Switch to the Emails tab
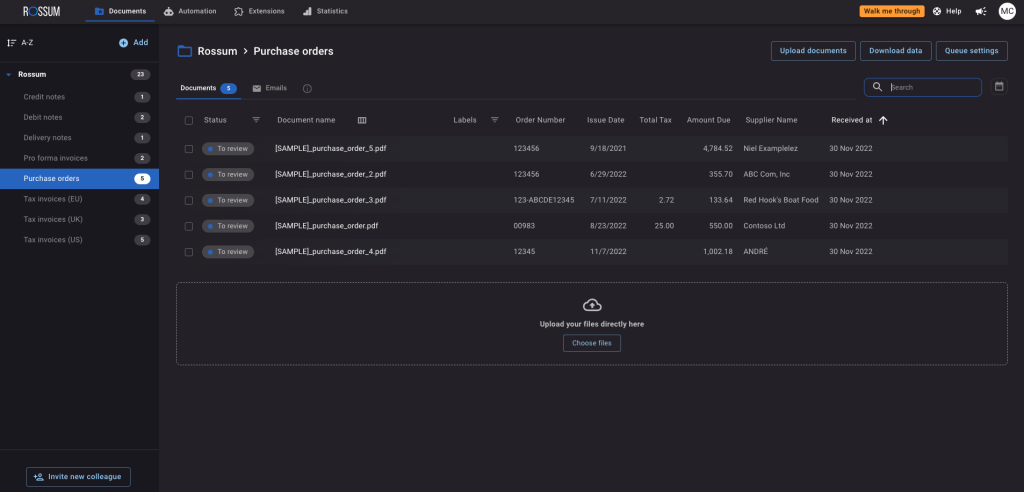 (270, 88)
